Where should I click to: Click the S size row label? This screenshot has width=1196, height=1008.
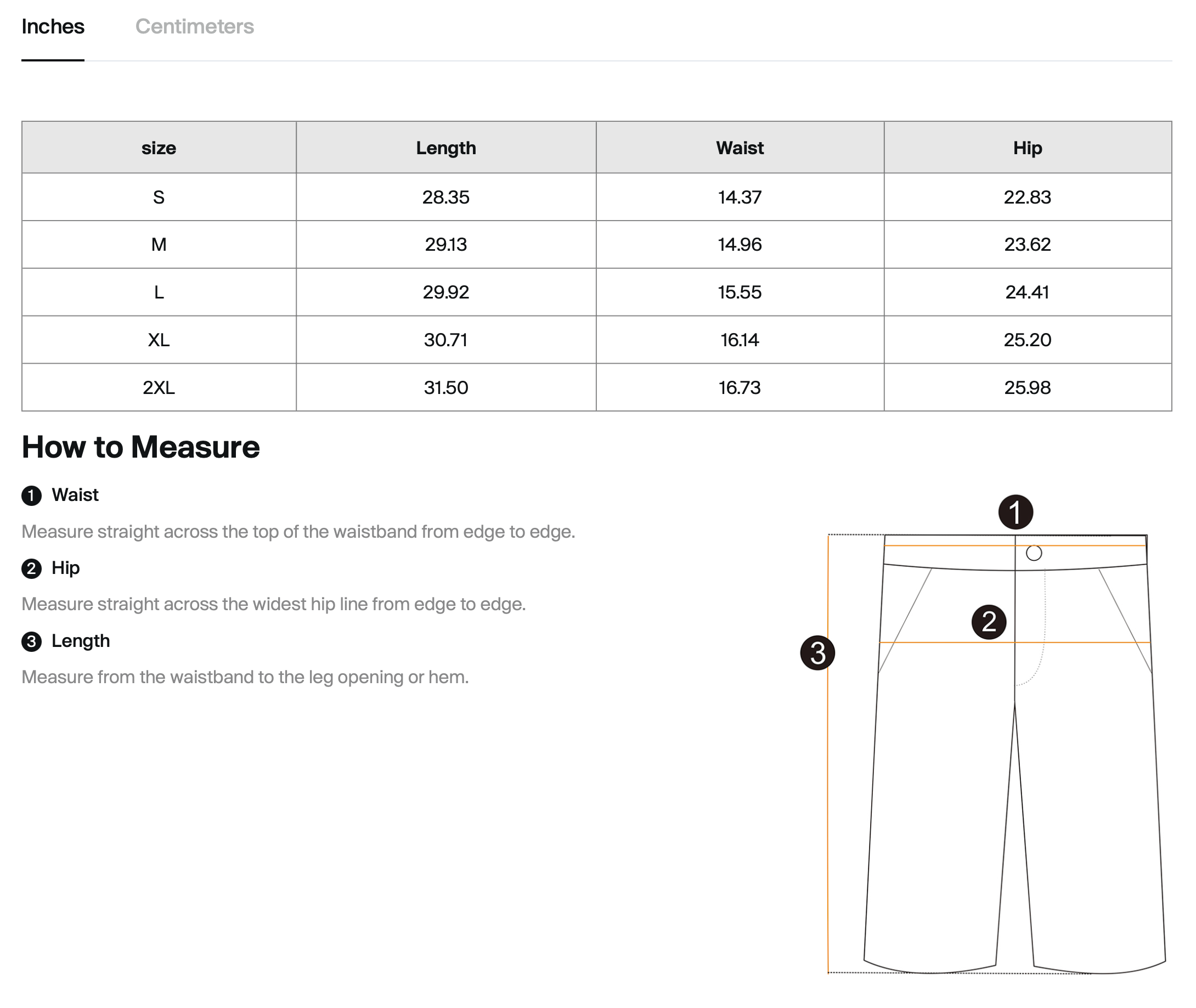pos(159,197)
